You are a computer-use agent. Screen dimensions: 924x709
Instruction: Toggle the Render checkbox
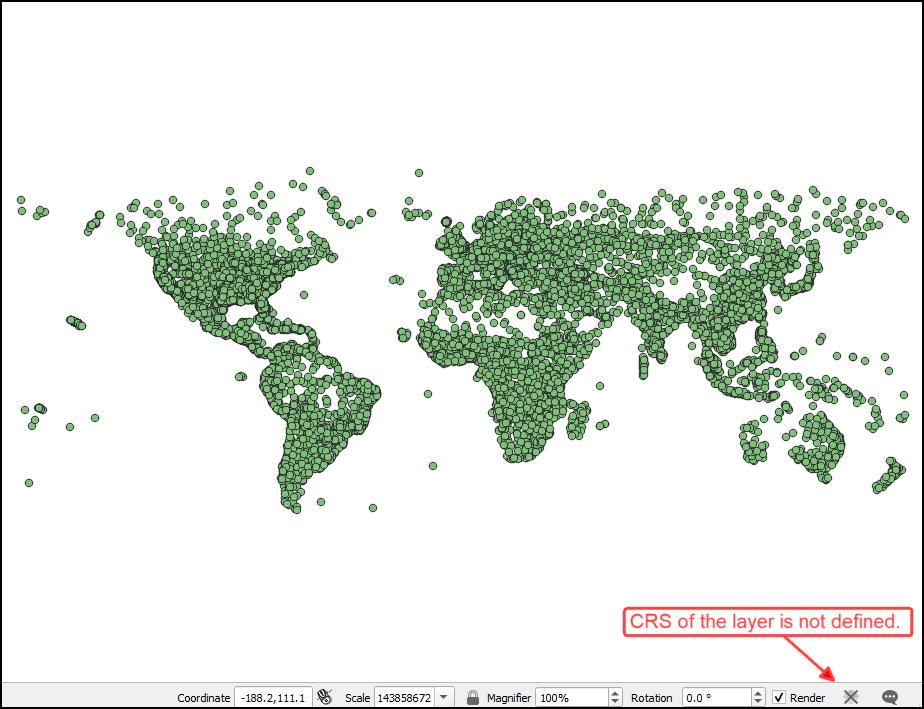click(x=779, y=697)
